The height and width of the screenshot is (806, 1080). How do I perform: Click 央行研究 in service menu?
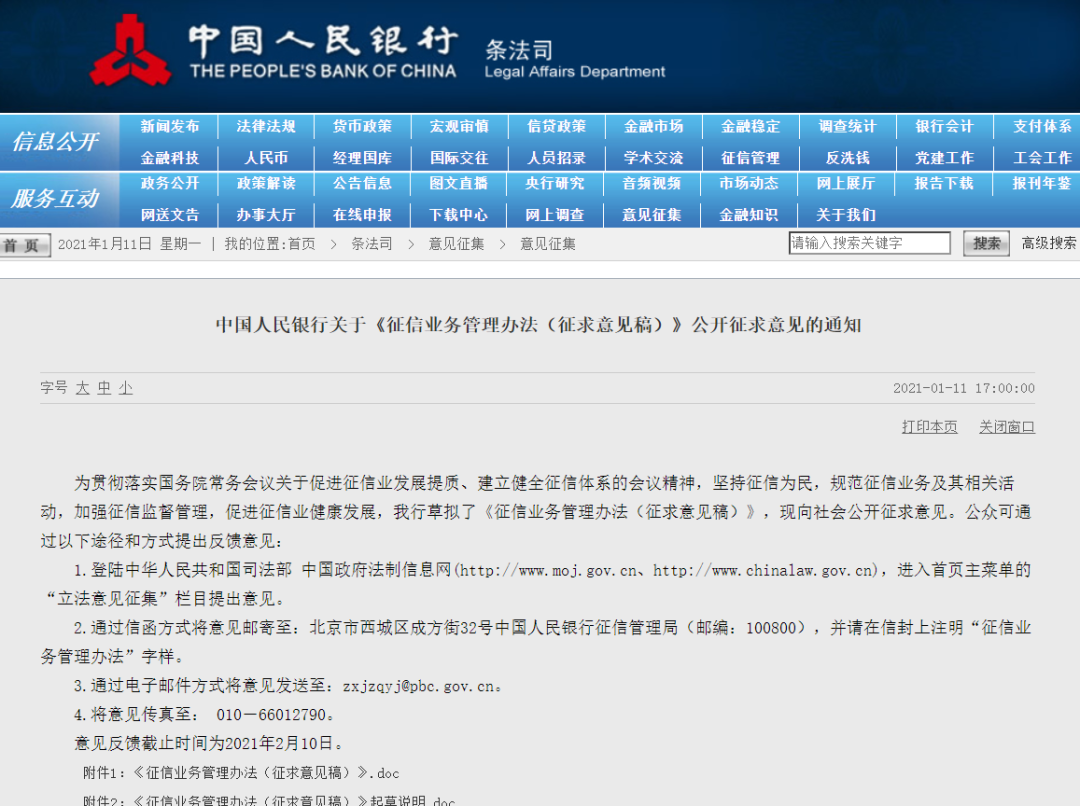(x=554, y=183)
